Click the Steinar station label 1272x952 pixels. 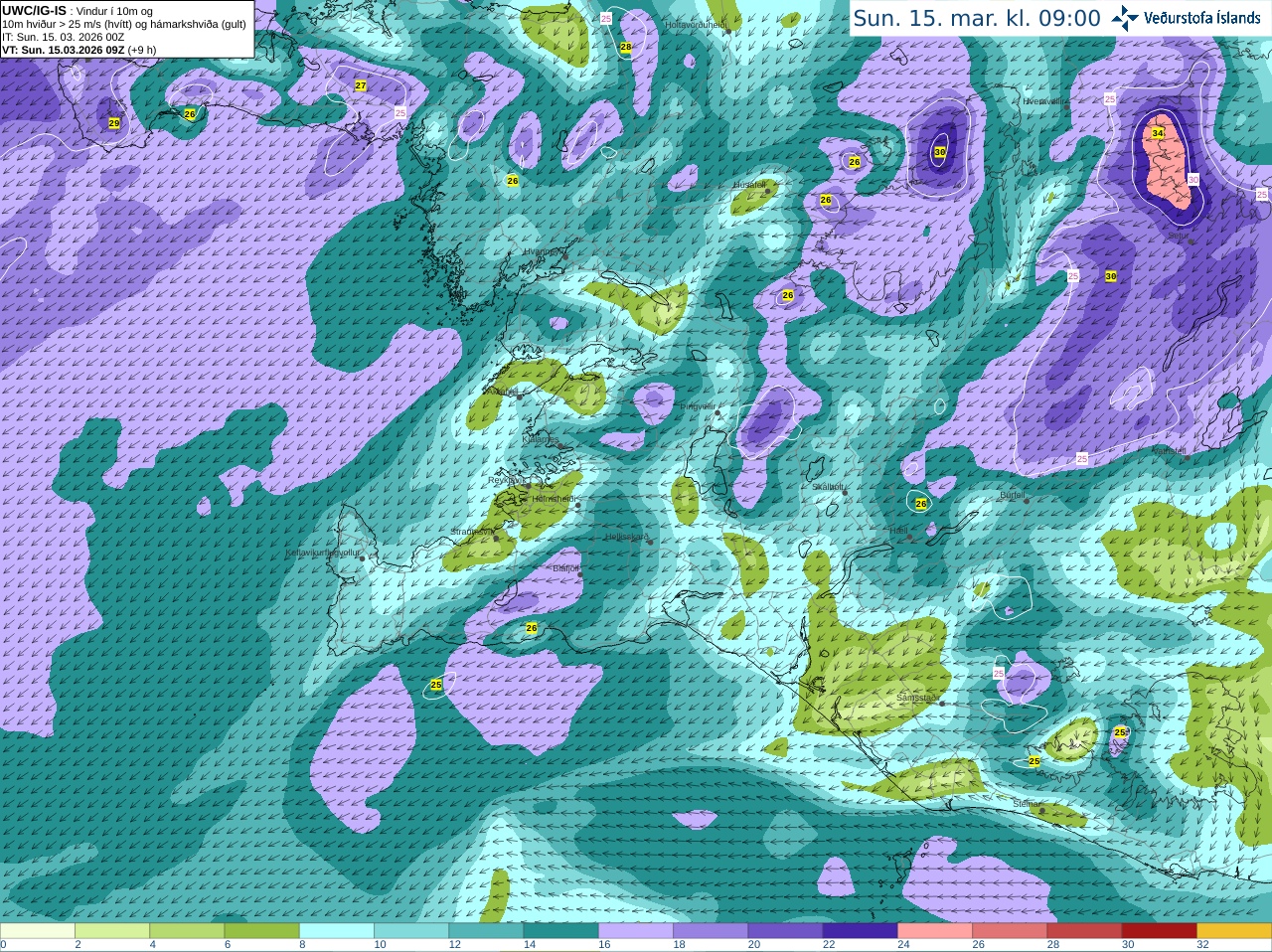(x=1027, y=804)
